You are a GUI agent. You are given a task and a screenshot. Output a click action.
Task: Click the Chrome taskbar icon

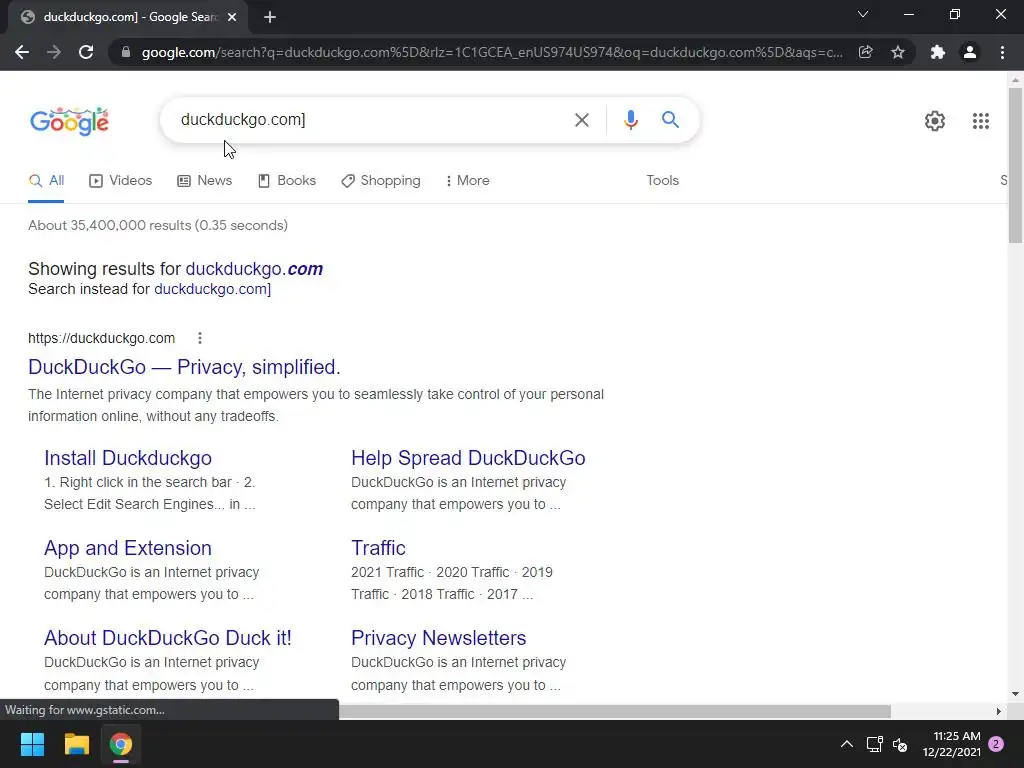click(121, 744)
